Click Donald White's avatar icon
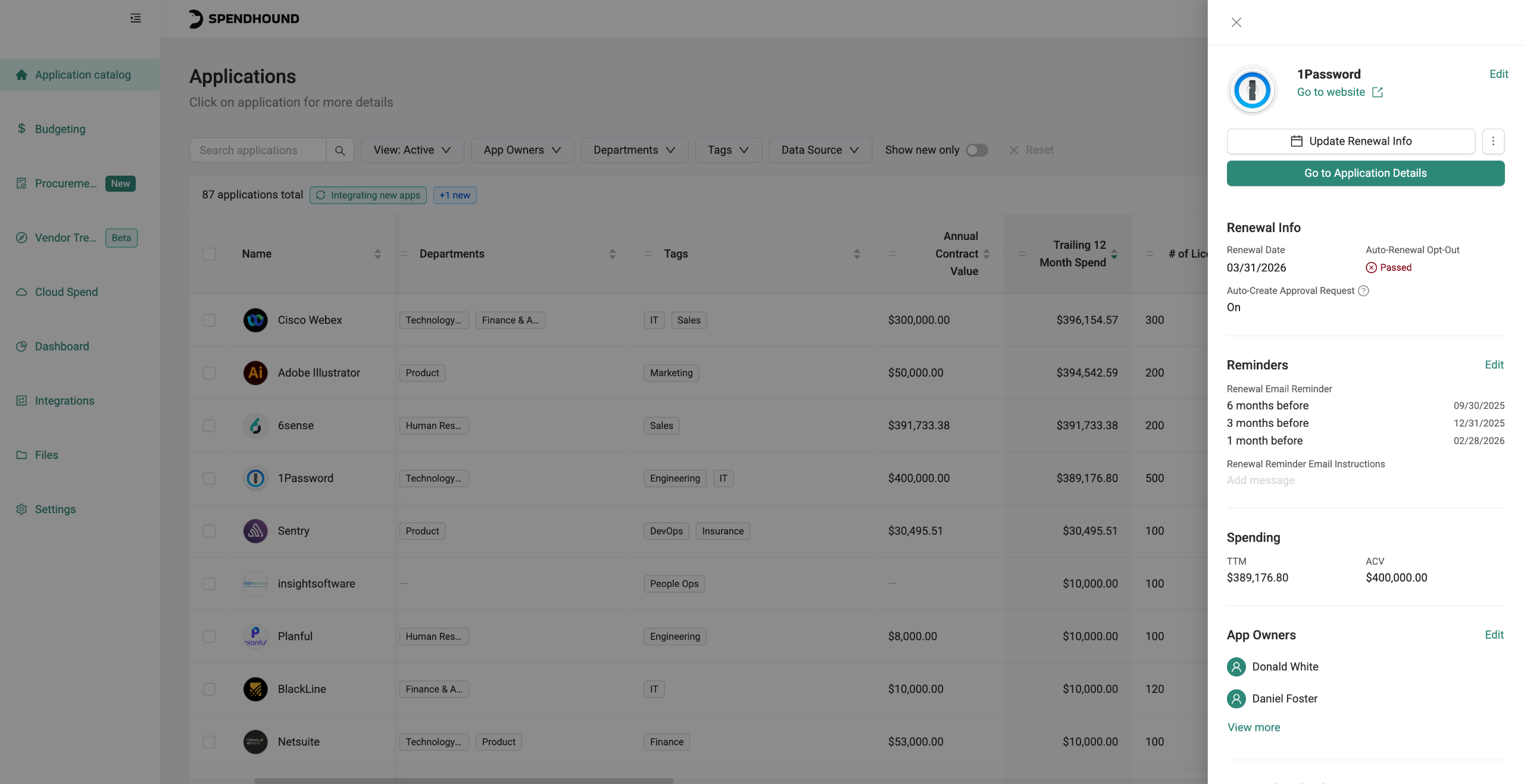This screenshot has height=784, width=1524. pos(1236,667)
